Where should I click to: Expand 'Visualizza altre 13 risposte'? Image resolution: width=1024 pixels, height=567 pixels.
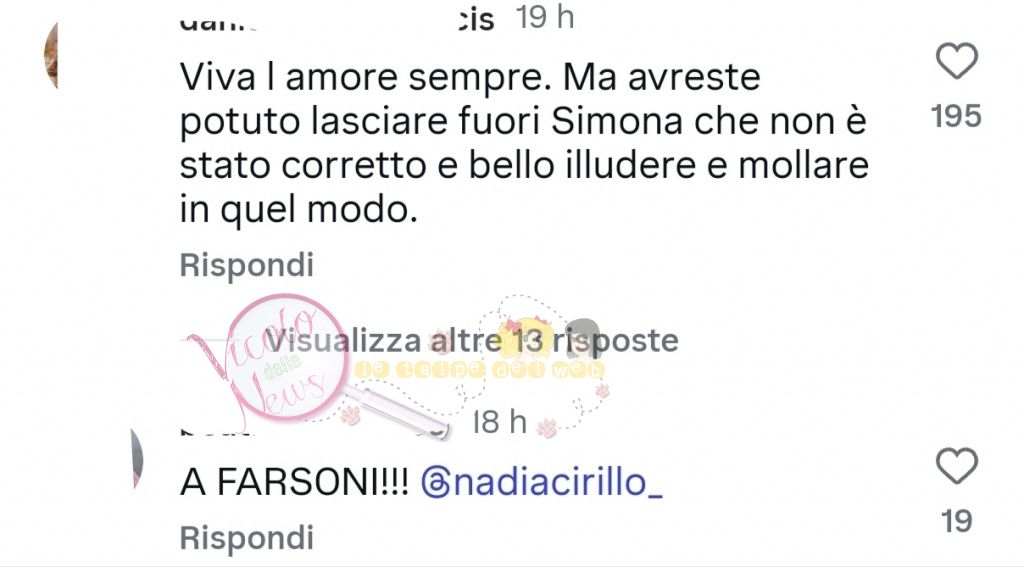click(x=472, y=340)
